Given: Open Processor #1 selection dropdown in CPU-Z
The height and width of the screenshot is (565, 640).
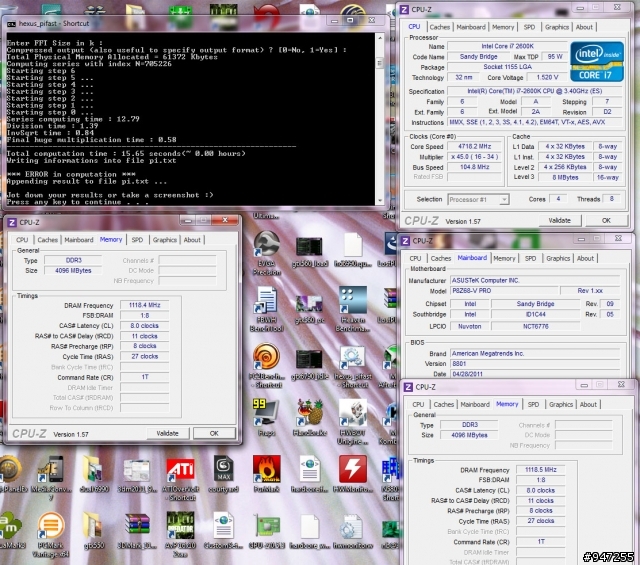Looking at the screenshot, I should tap(478, 200).
